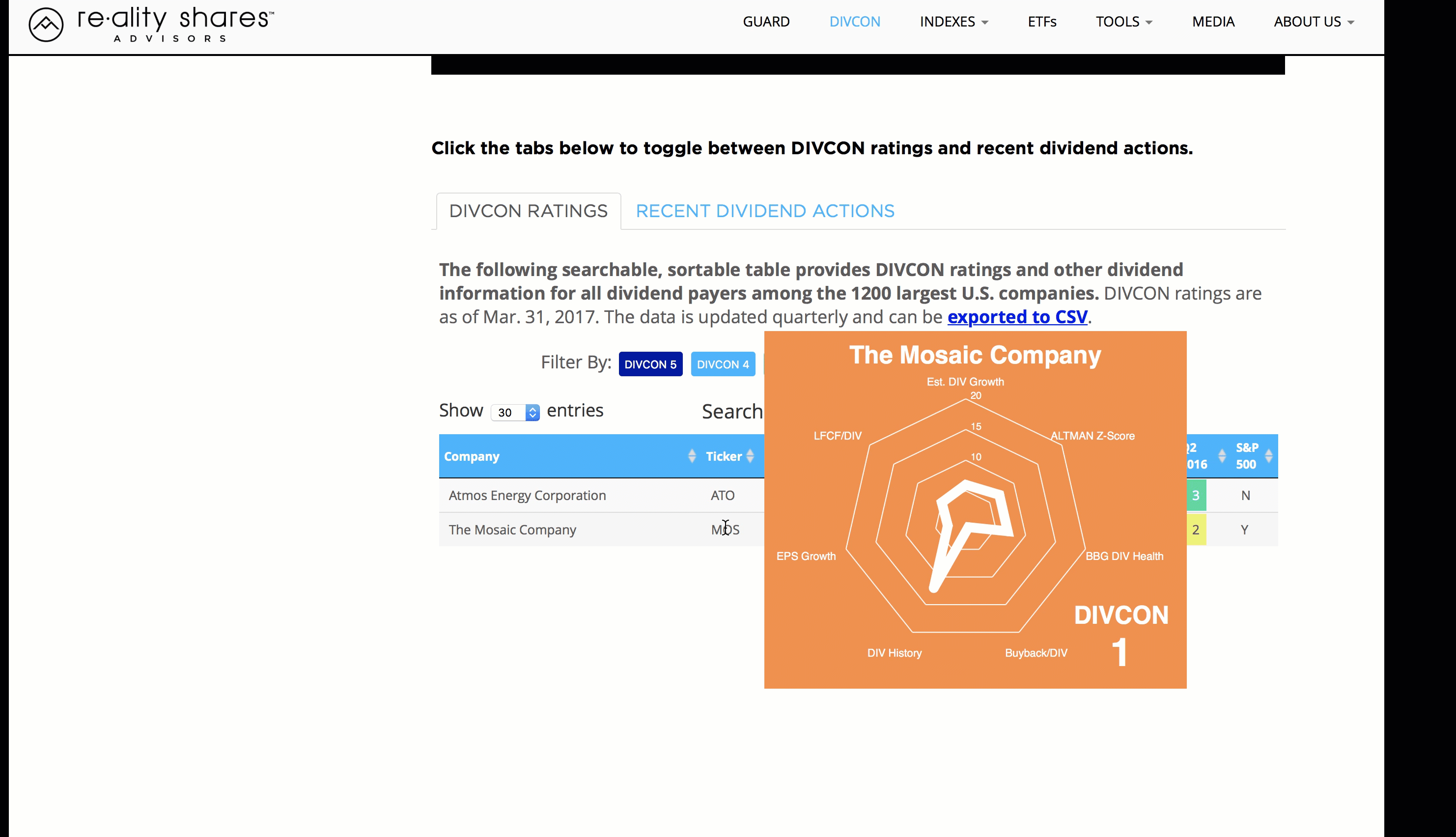Viewport: 1456px width, 837px height.
Task: Expand the TOOLS menu
Action: 1123,21
